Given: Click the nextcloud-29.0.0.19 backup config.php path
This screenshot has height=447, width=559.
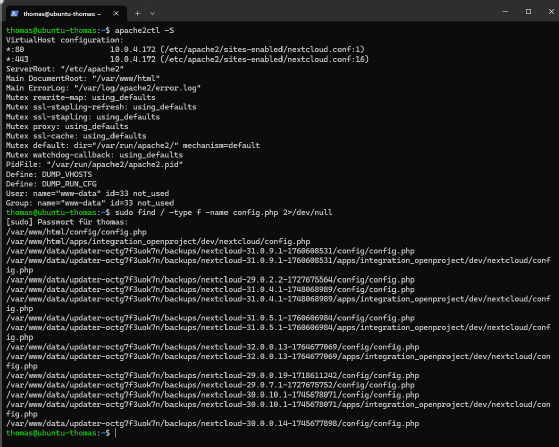Looking at the screenshot, I should coord(212,376).
